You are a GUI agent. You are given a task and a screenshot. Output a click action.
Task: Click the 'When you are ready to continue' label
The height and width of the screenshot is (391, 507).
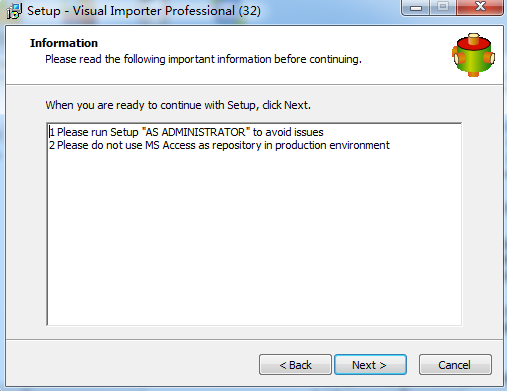coord(178,105)
